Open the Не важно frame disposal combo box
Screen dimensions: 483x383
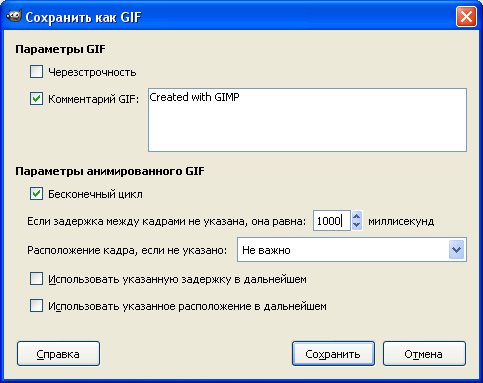(x=352, y=250)
